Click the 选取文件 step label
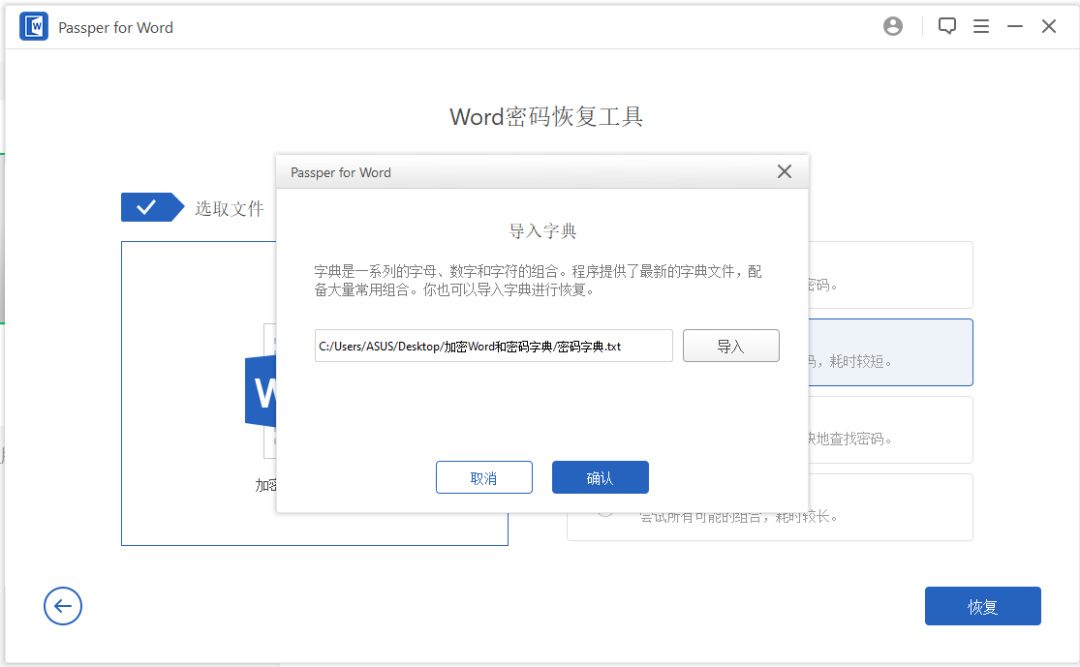The width and height of the screenshot is (1080, 667). (229, 208)
